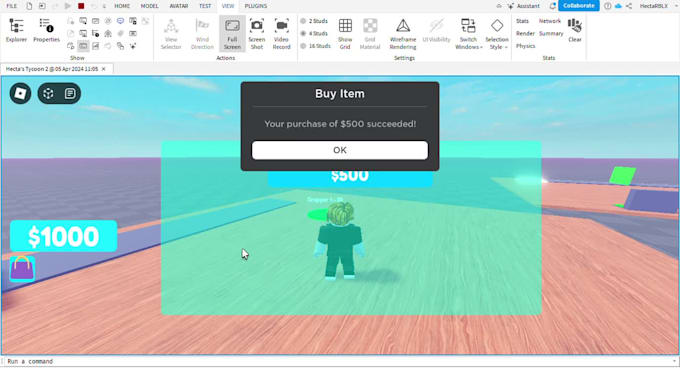
Task: Open the Properties panel
Action: 46,30
